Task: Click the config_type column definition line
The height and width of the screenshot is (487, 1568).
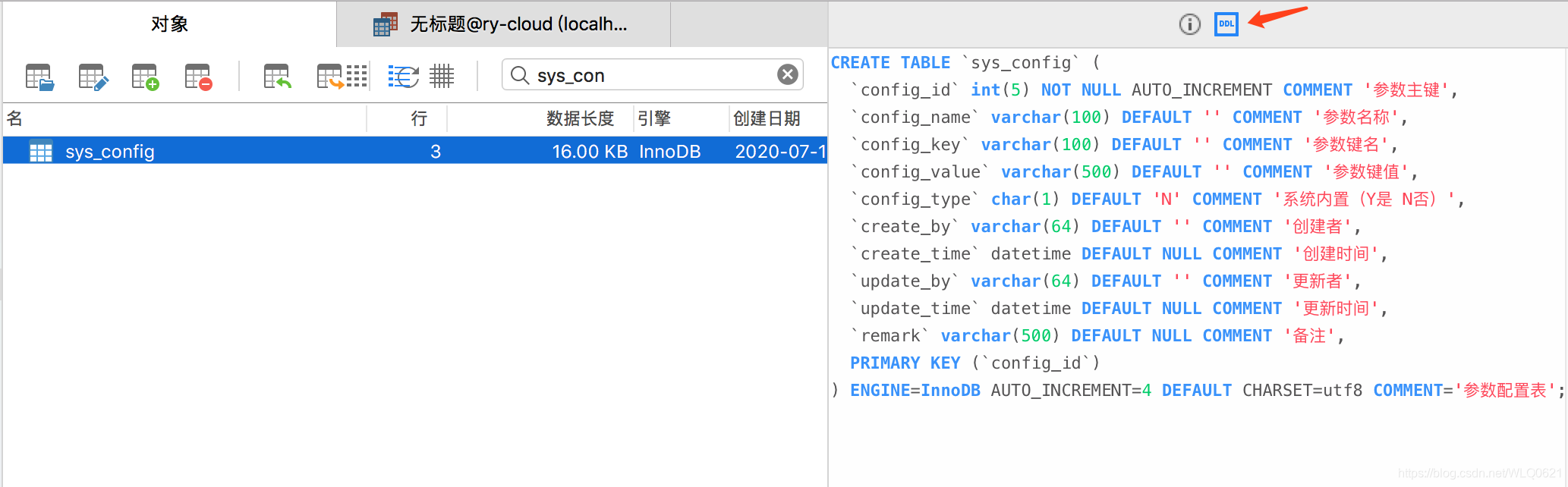Action: (x=1157, y=199)
